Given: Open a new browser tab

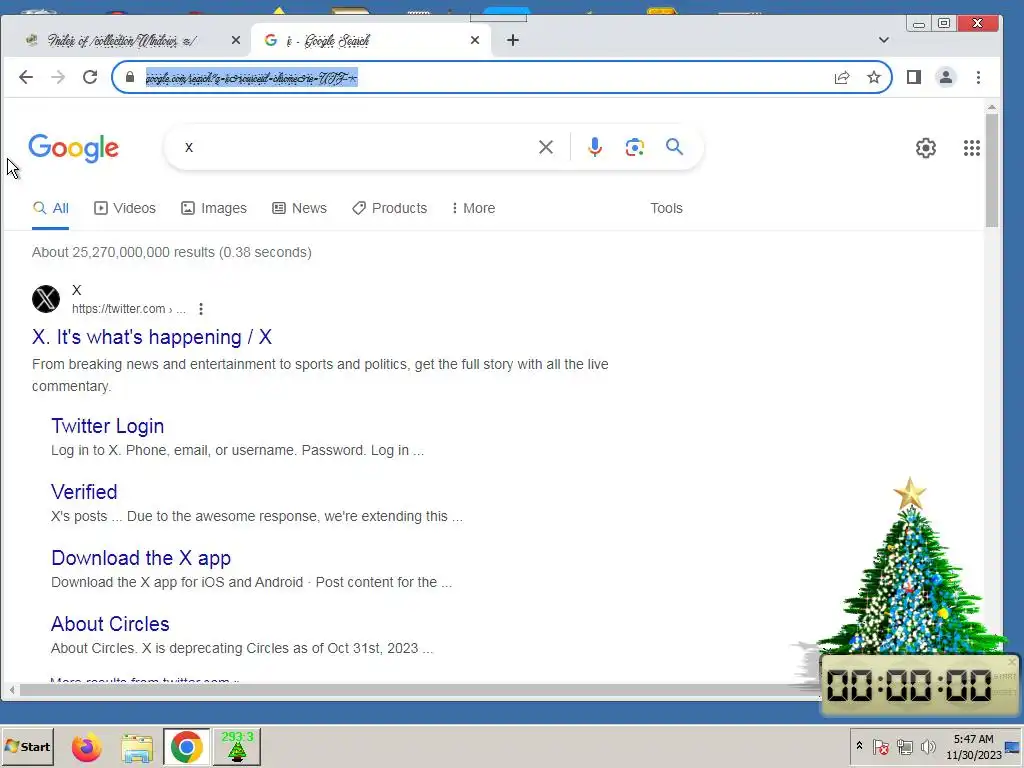Looking at the screenshot, I should [513, 40].
